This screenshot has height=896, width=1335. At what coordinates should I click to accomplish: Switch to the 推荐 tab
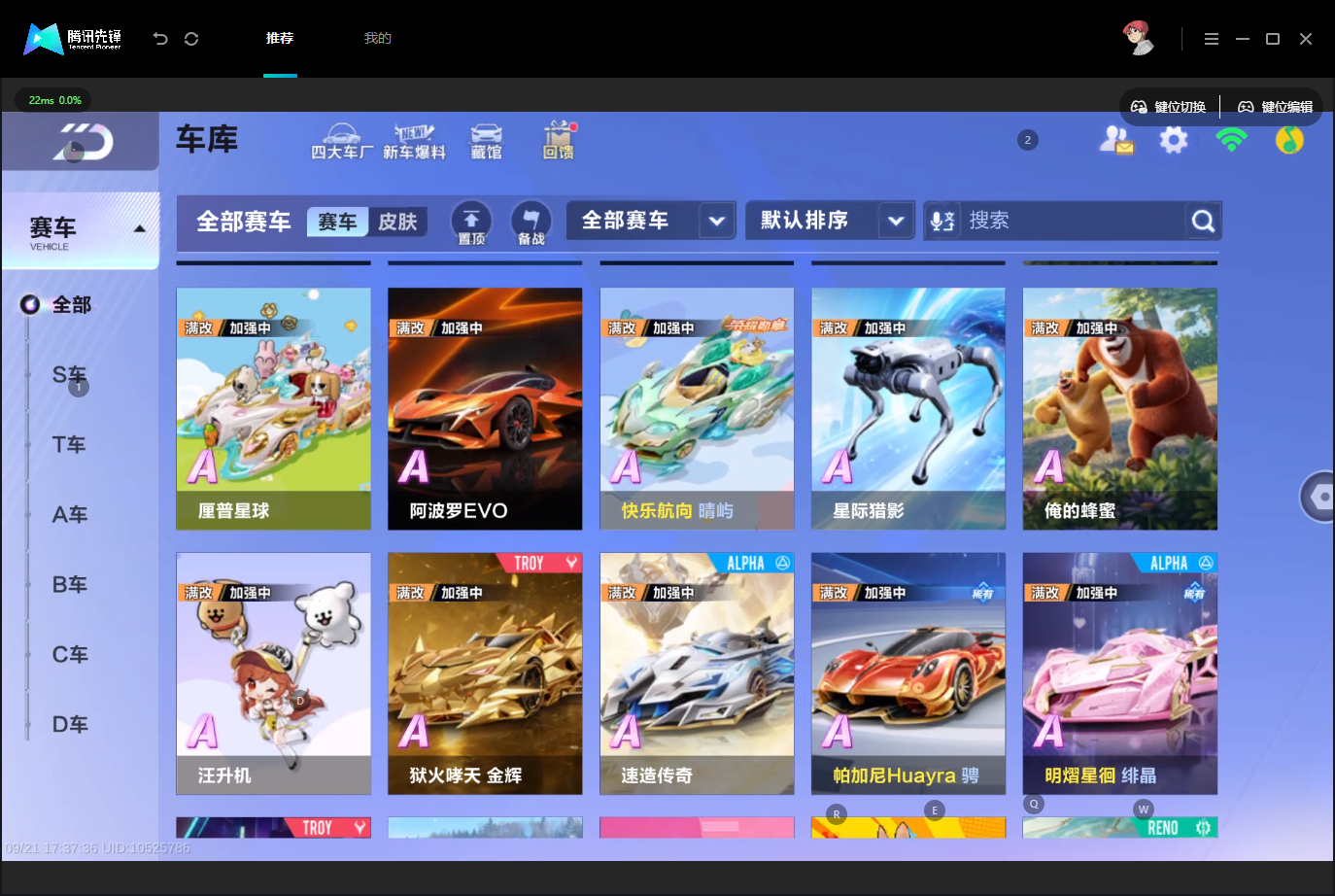[280, 39]
